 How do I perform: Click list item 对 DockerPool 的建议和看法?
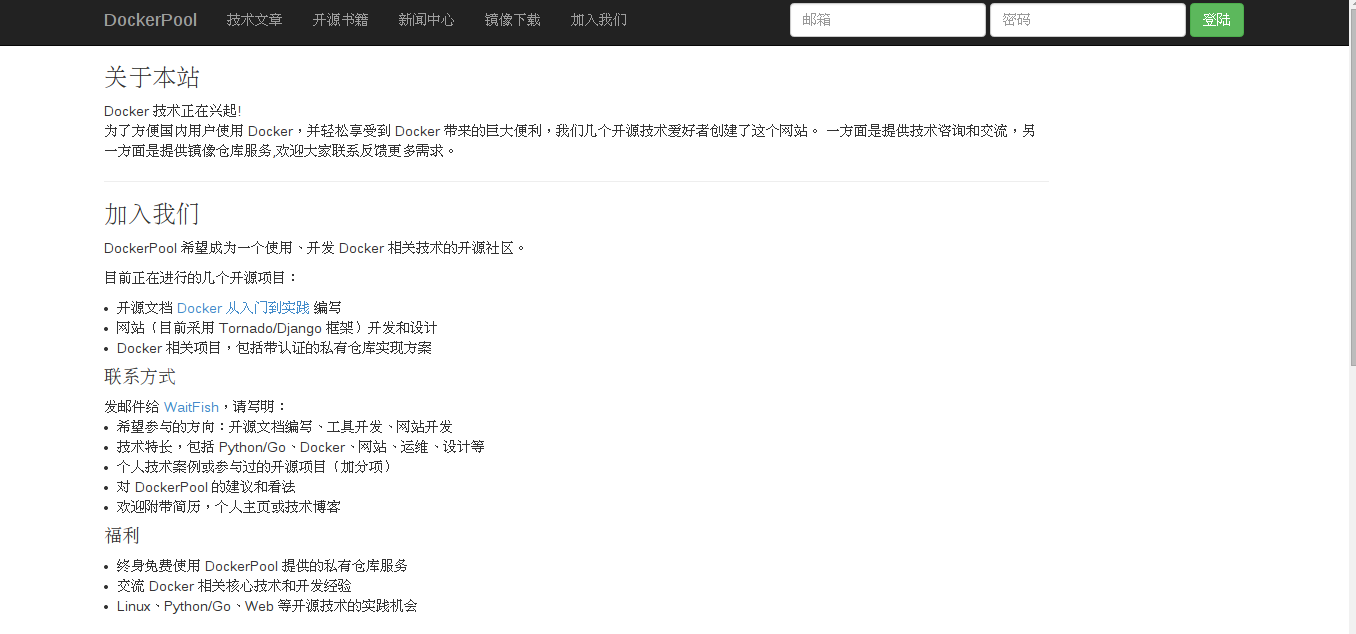coord(206,487)
